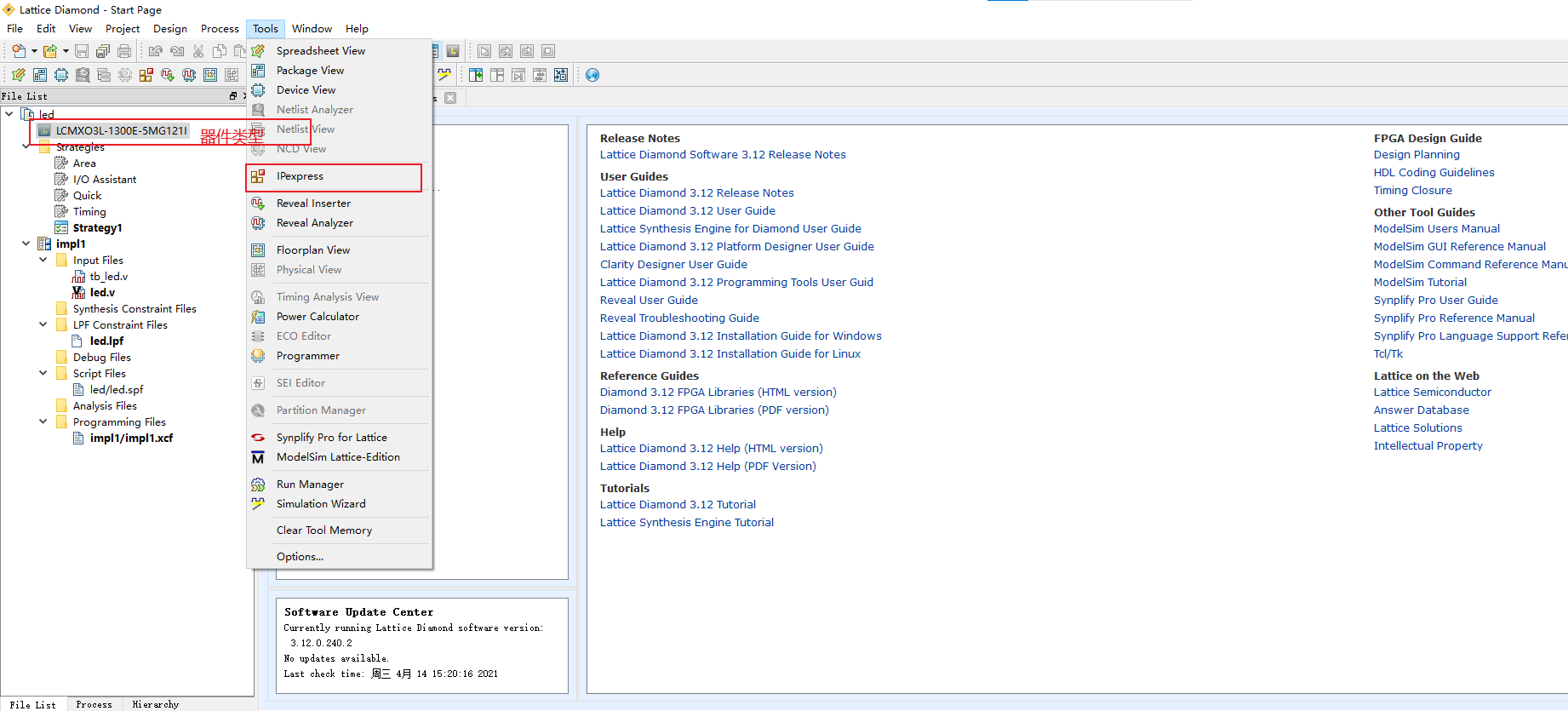Viewport: 1568px width, 711px height.
Task: Open Lattice Diamond 3.12 User Guide link
Action: click(x=688, y=211)
